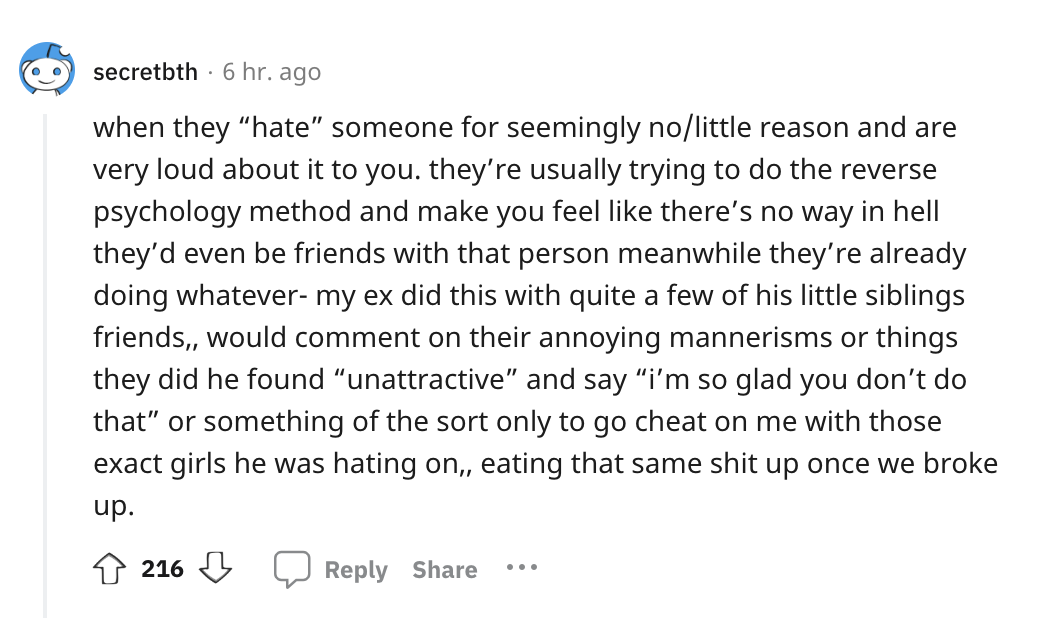Viewport: 1041px width, 618px height.
Task: Click the "6 hr. ago" timestamp
Action: 271,72
